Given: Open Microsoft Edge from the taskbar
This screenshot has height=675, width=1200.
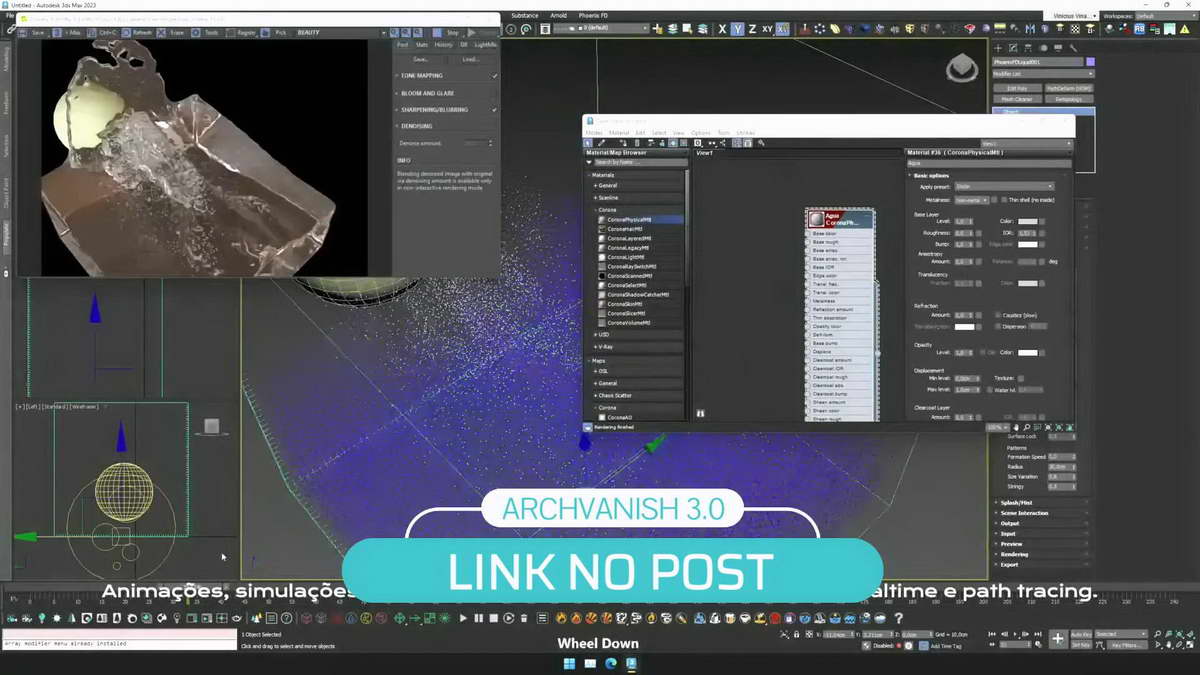Looking at the screenshot, I should (611, 663).
